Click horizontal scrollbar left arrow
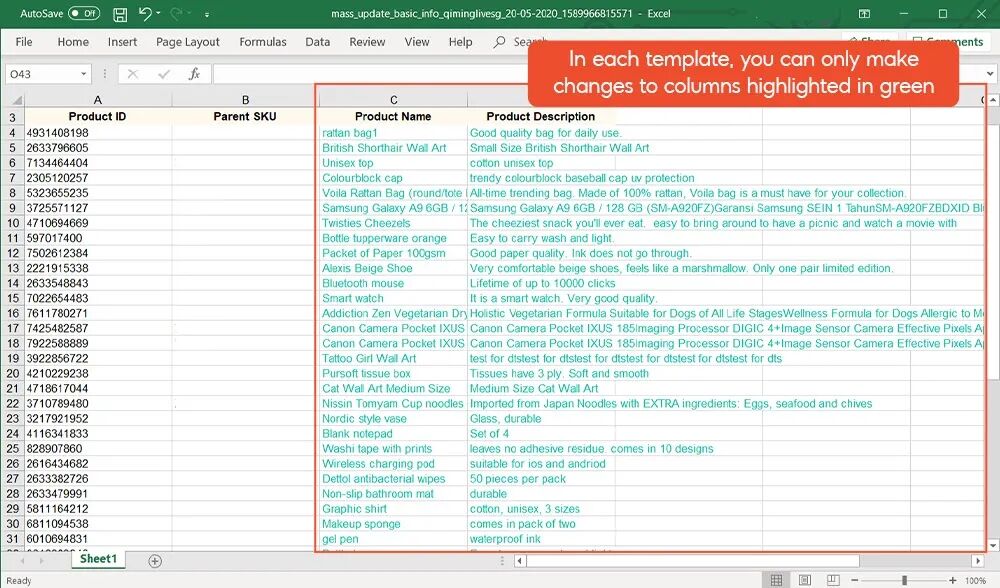Screen dimensions: 1000x588 520,561
